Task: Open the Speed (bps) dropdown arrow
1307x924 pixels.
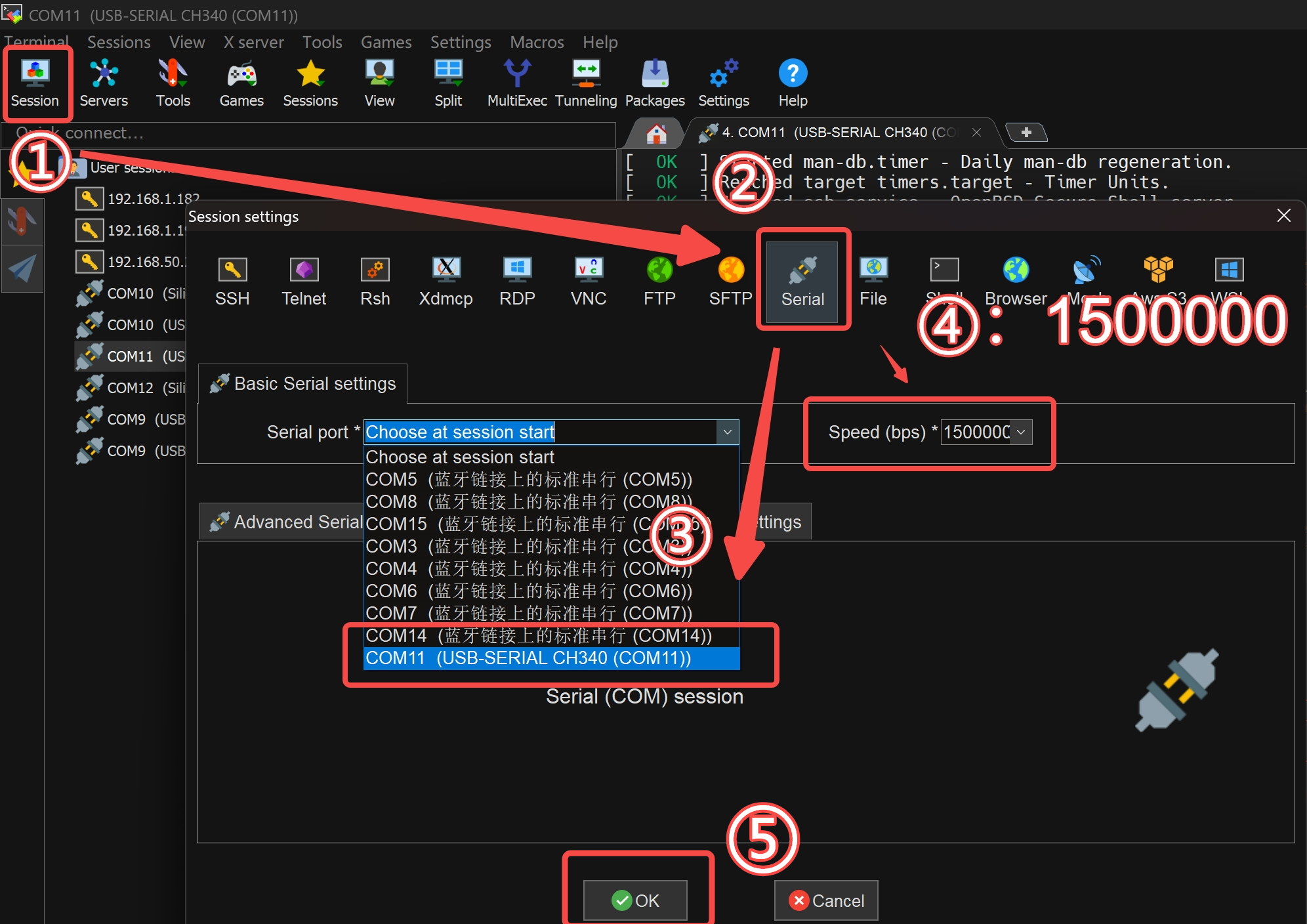Action: click(x=1021, y=432)
